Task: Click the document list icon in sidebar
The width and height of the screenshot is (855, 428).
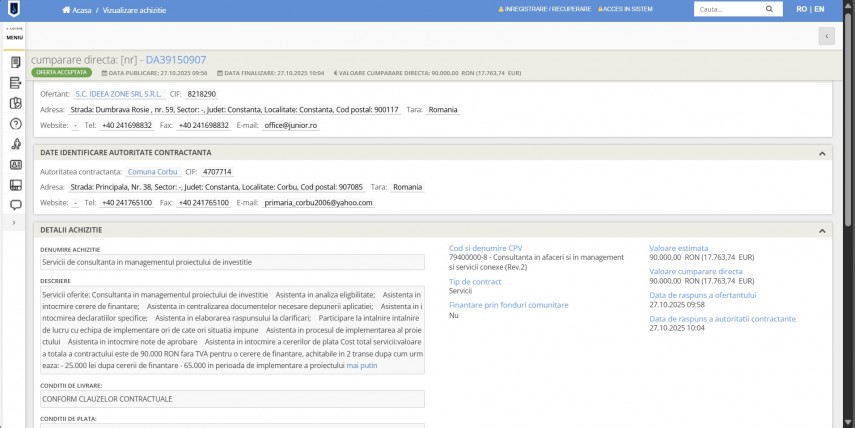Action: tap(15, 82)
